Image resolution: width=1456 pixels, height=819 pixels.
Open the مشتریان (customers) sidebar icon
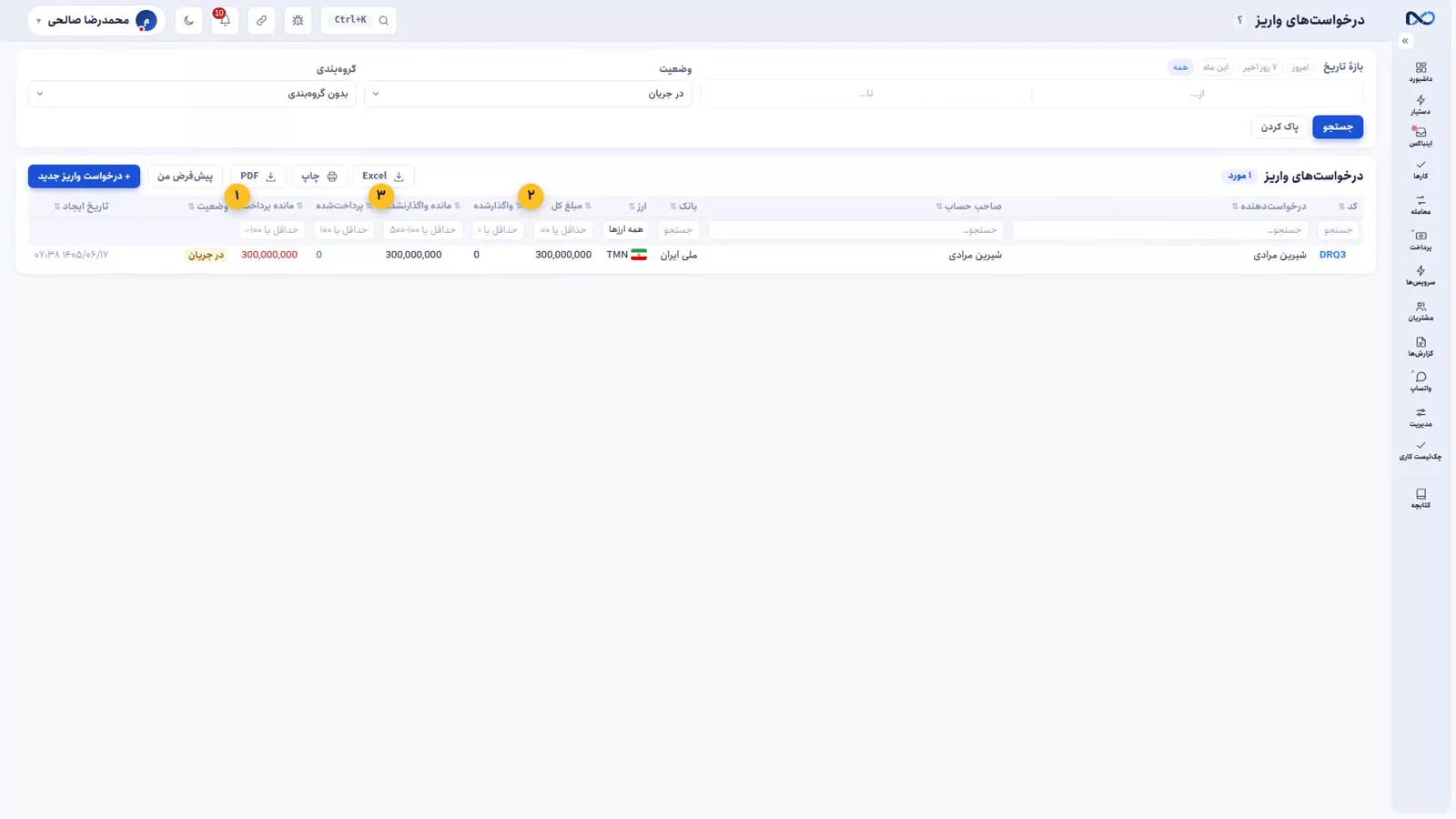click(x=1421, y=311)
